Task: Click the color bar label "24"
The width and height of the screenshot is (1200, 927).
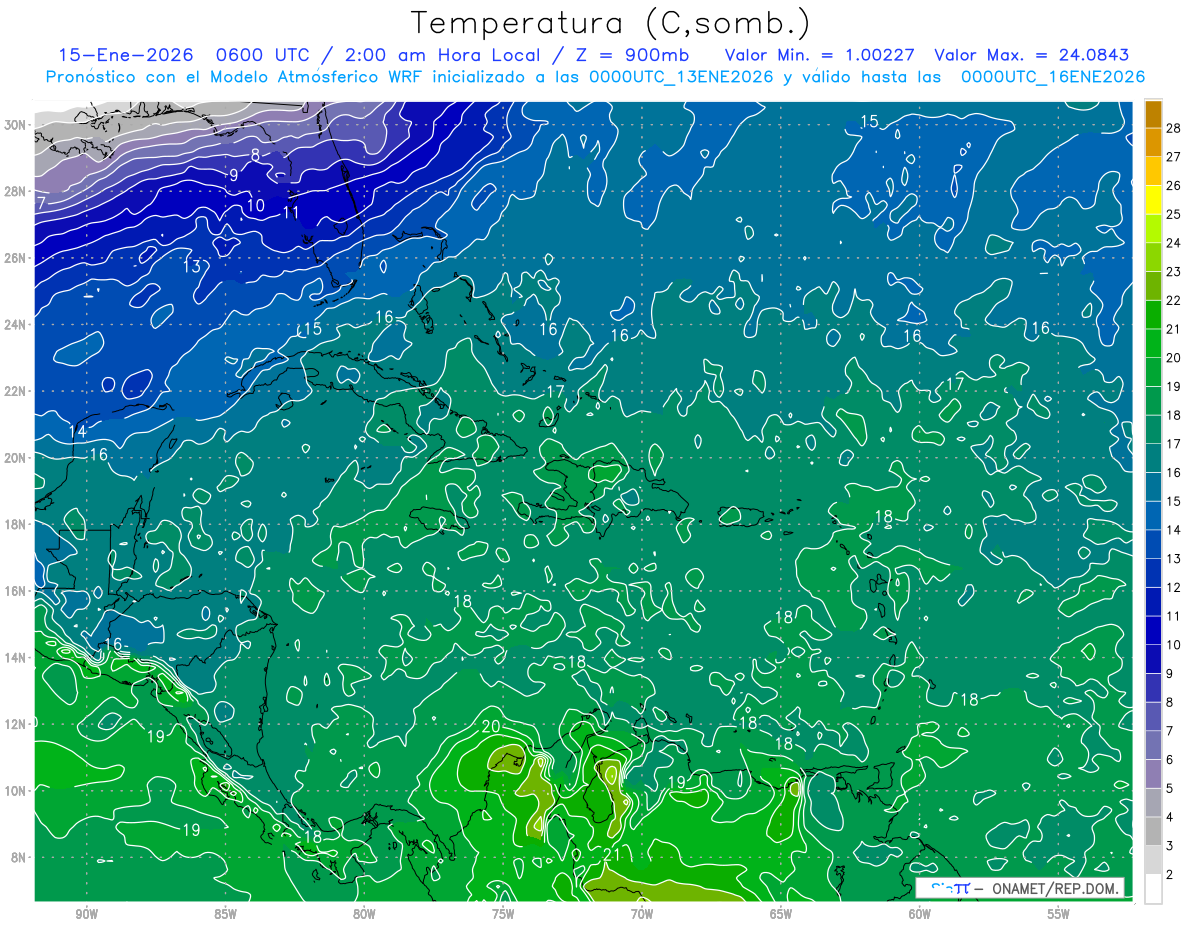Action: 1174,243
